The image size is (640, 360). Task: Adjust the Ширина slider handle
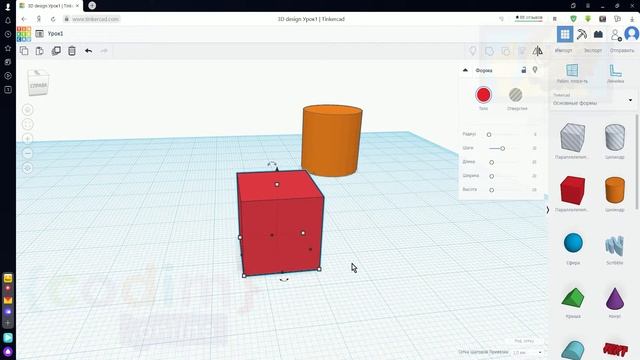pyautogui.click(x=491, y=176)
